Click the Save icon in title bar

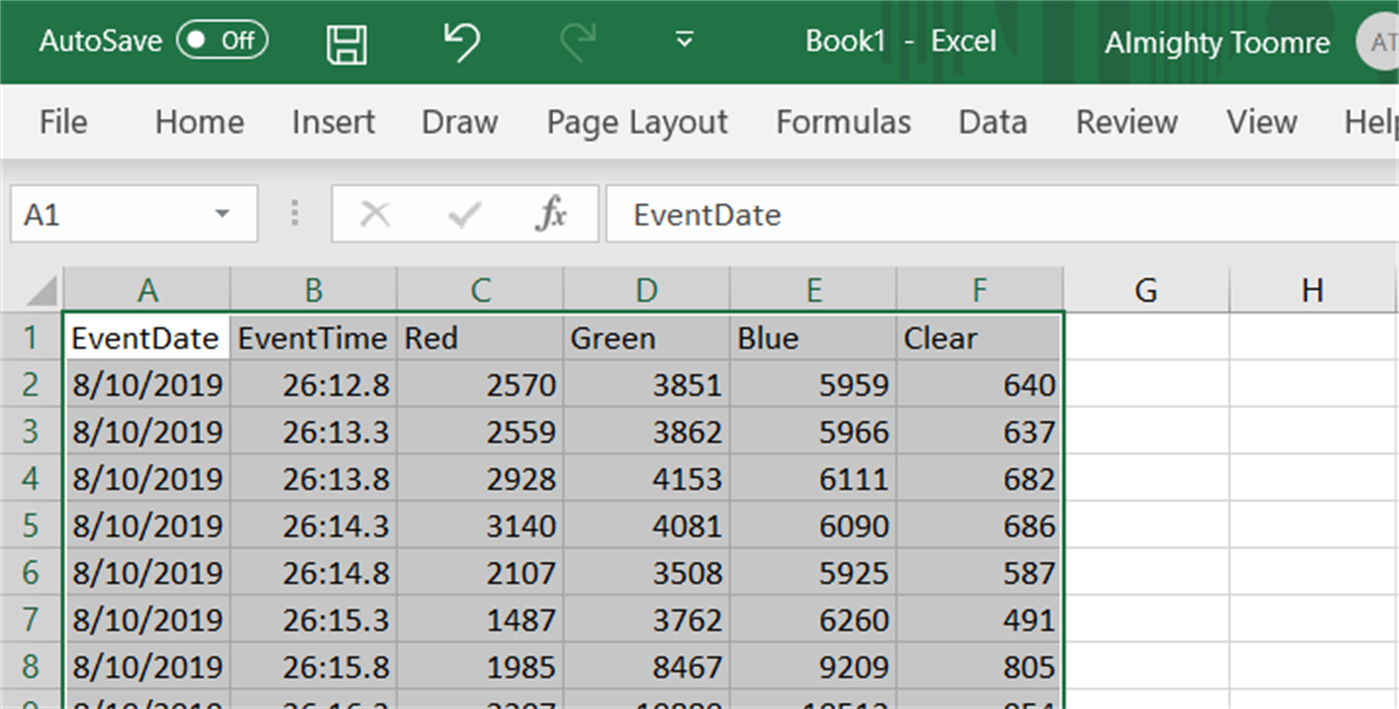pos(347,43)
